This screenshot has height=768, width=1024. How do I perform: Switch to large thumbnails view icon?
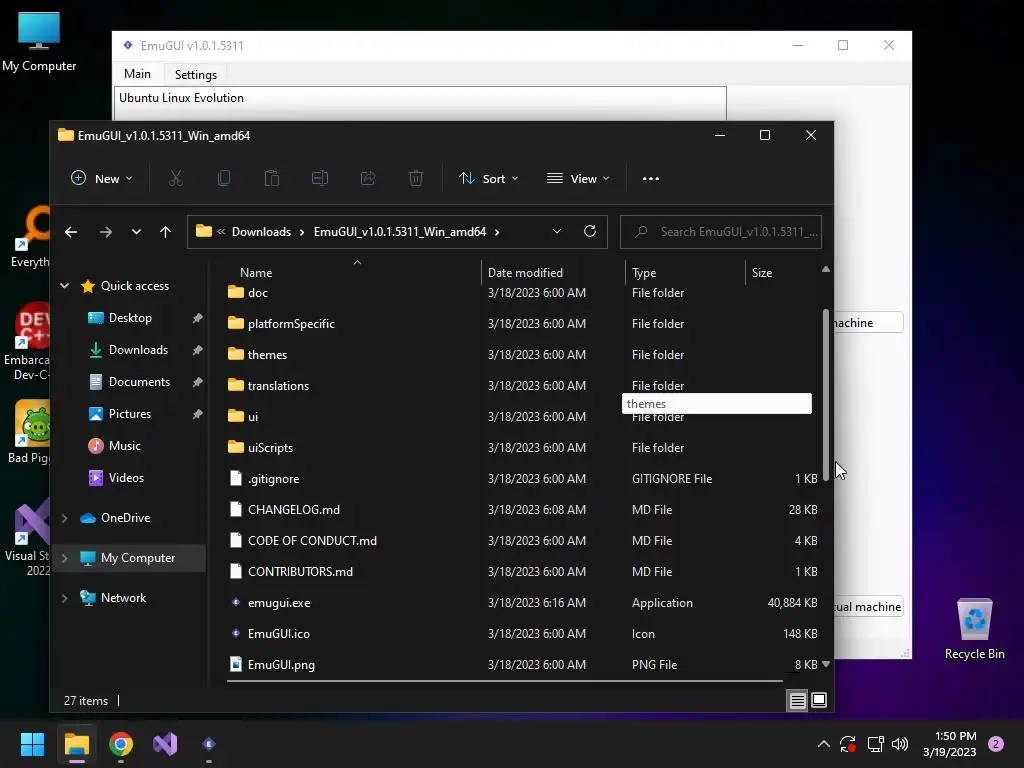point(819,701)
